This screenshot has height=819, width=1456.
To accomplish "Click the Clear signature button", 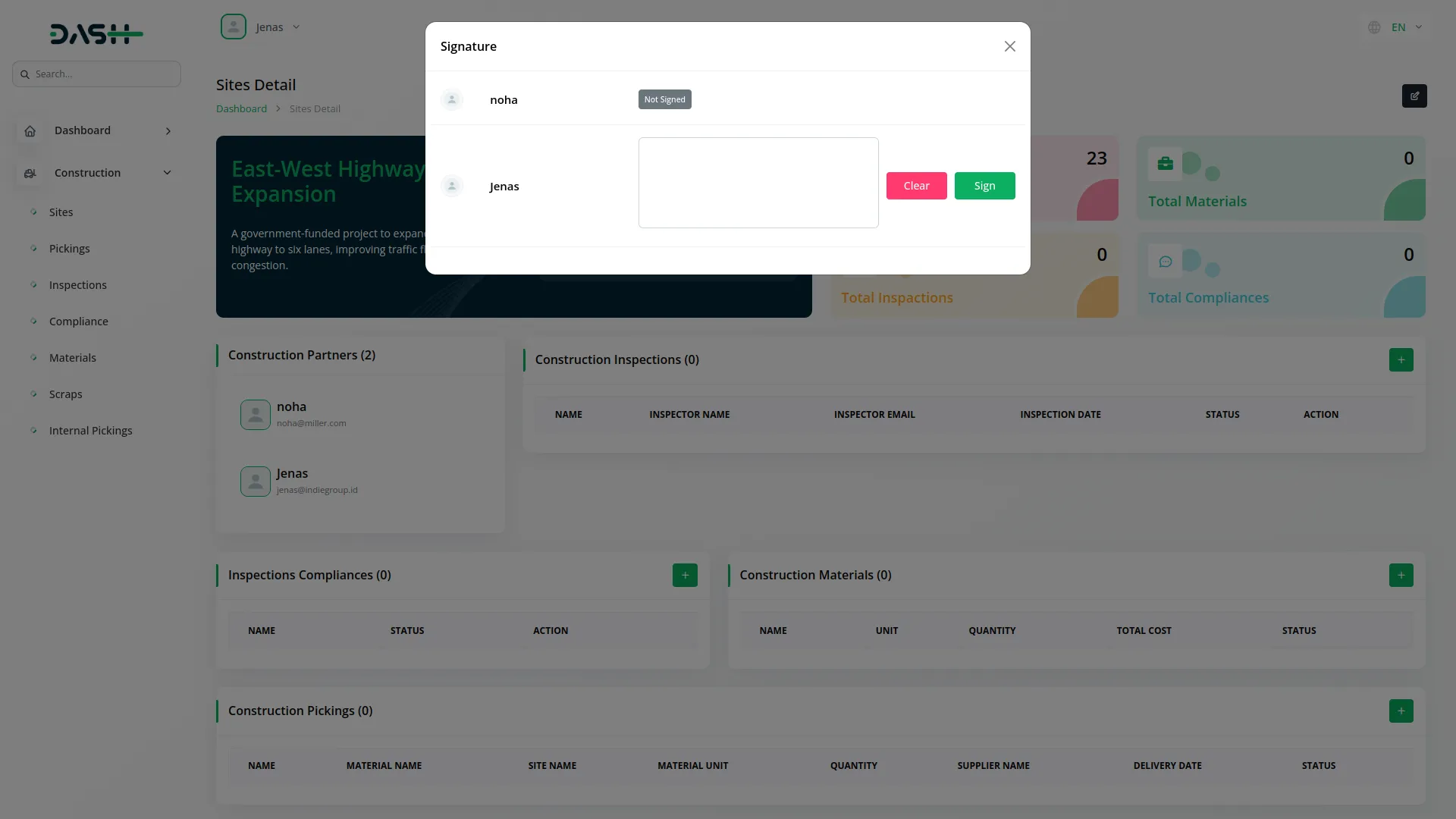I will coord(916,186).
